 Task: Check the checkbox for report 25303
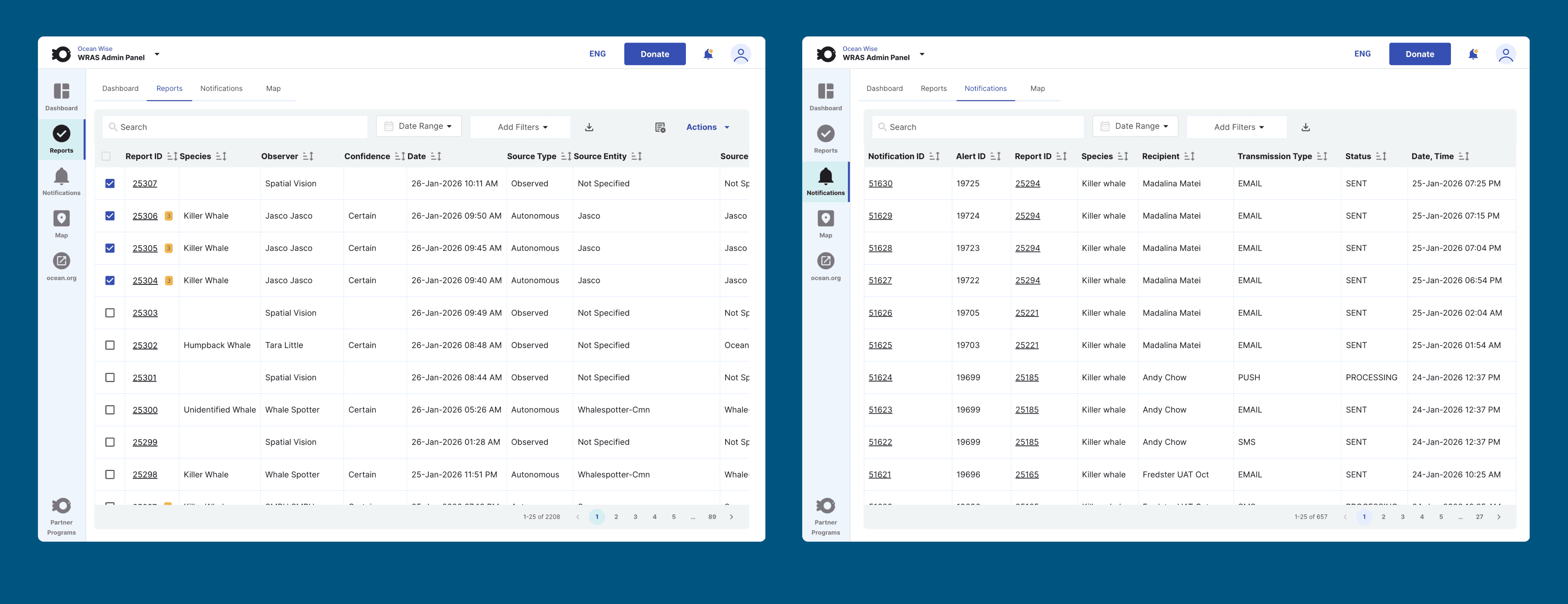(109, 313)
